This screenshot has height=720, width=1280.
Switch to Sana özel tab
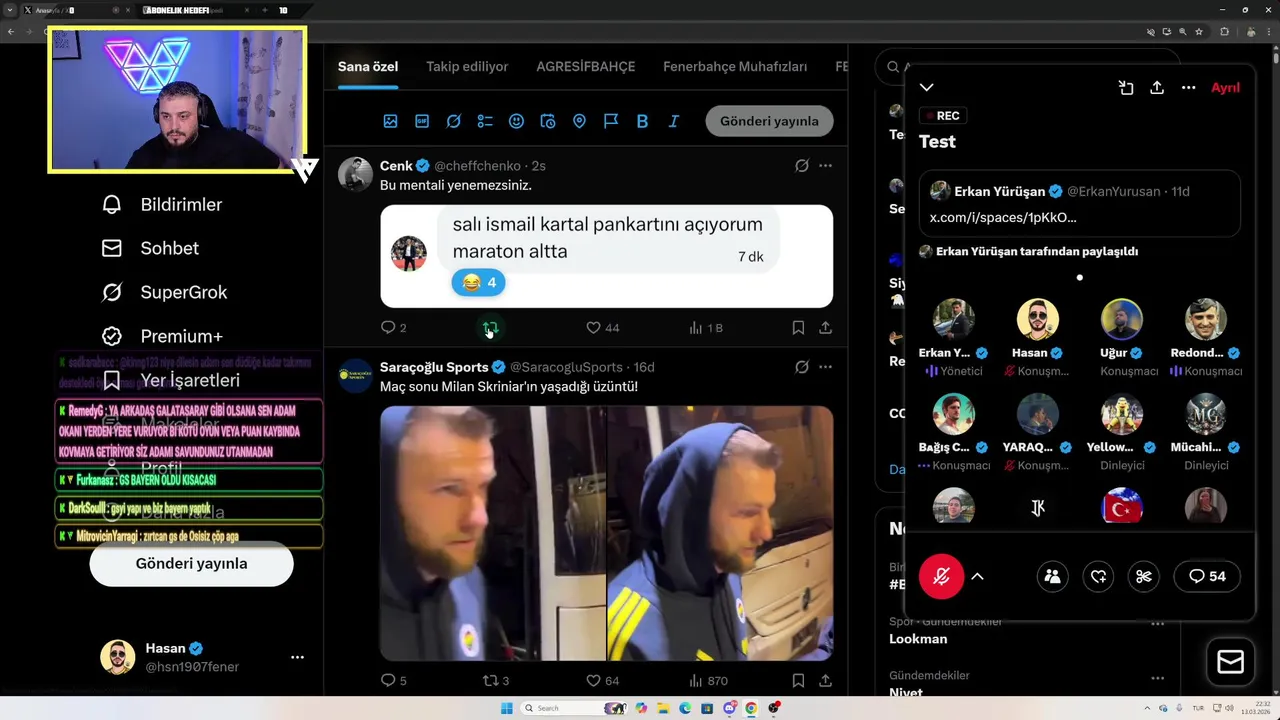pyautogui.click(x=368, y=67)
